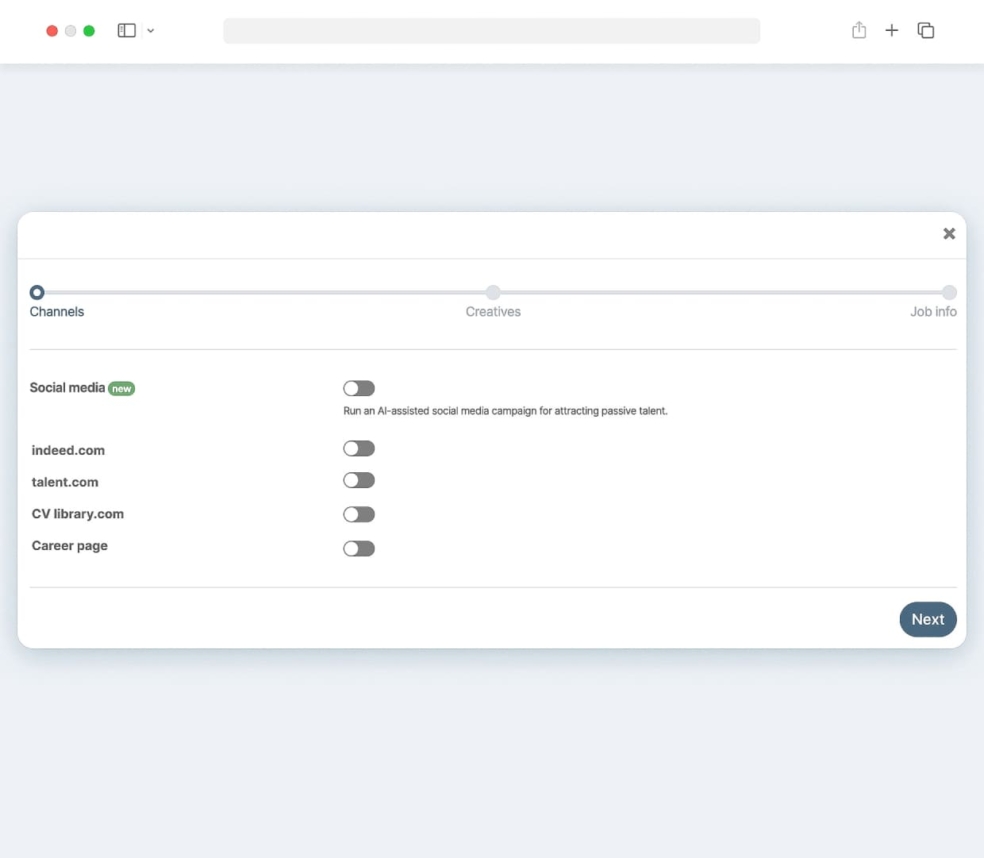Screen dimensions: 984x858
Task: Expand the sidebar dropdown chevron
Action: point(151,30)
